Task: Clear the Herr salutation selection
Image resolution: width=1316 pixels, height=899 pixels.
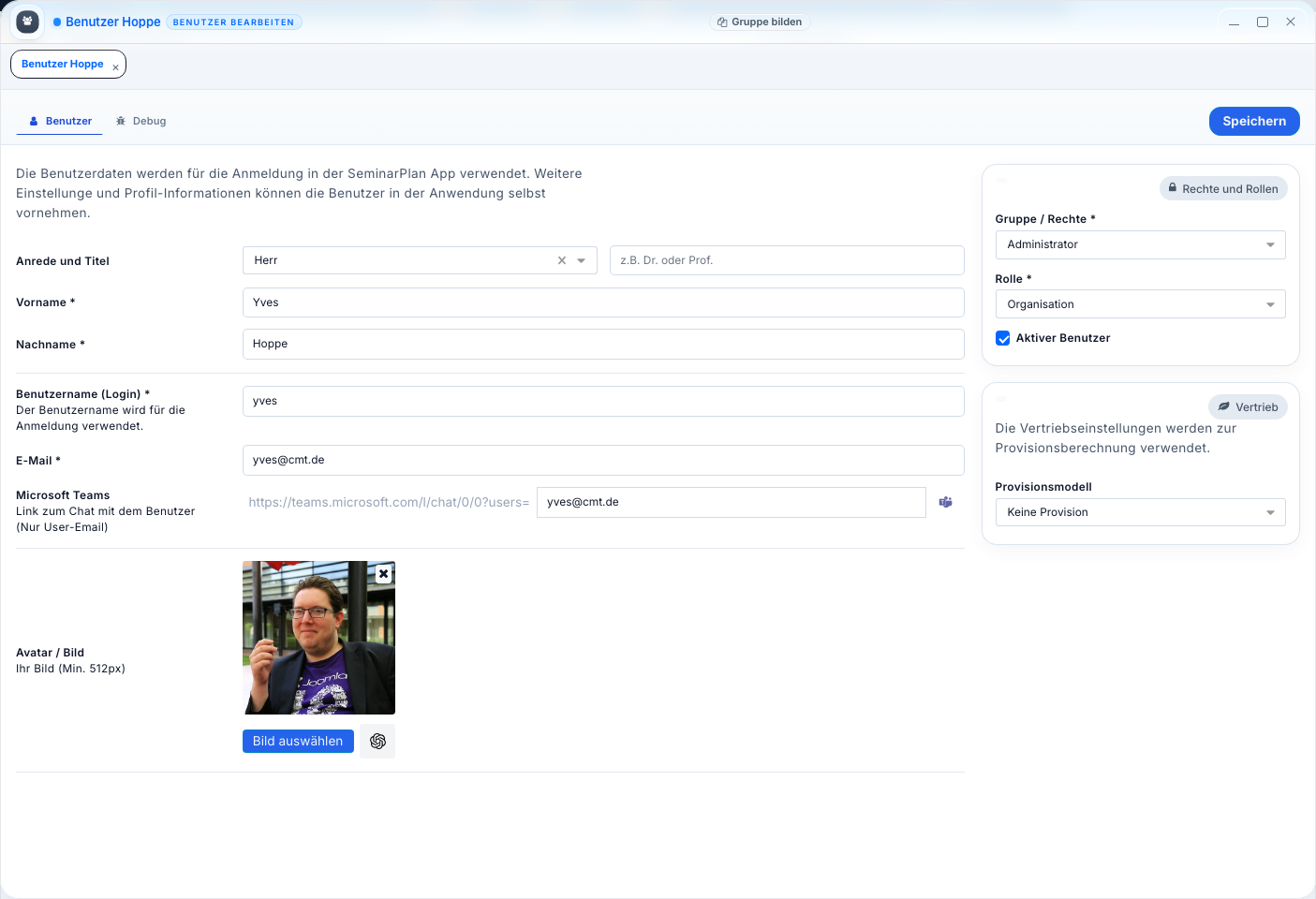Action: (562, 261)
